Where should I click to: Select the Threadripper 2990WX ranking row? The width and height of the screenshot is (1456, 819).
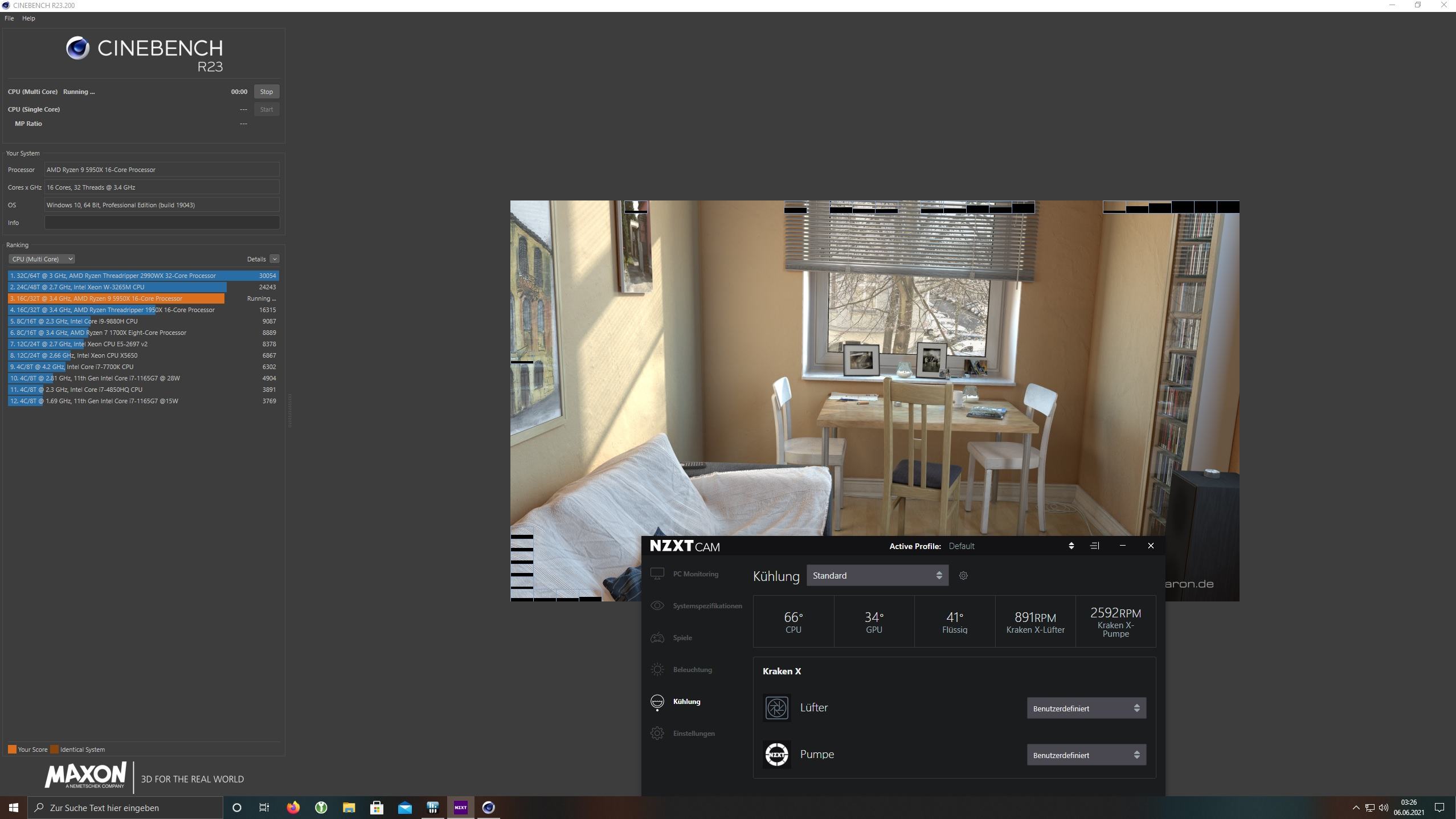coord(144,276)
